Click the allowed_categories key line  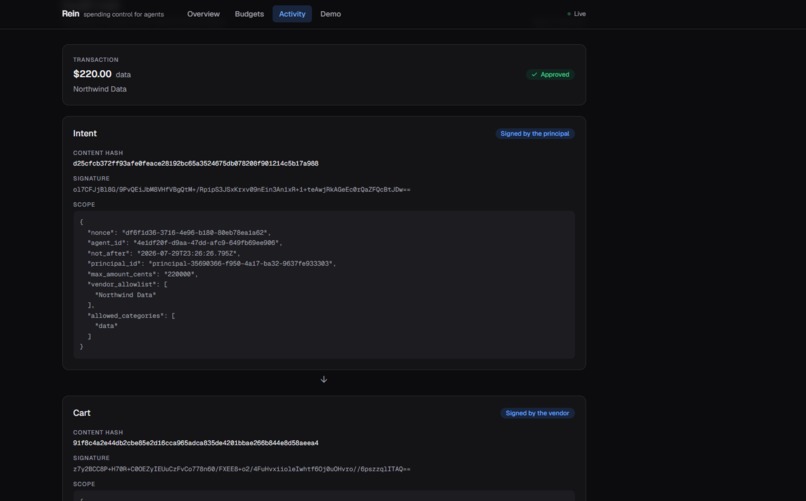(x=131, y=316)
